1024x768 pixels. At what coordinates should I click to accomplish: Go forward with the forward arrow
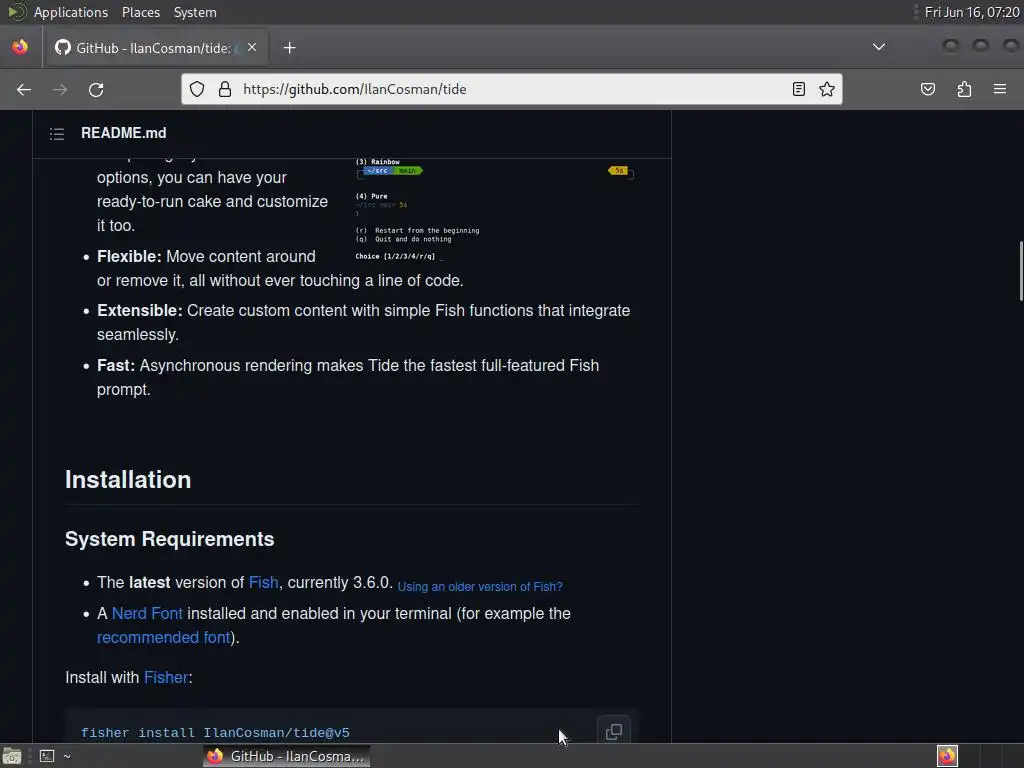coord(60,89)
